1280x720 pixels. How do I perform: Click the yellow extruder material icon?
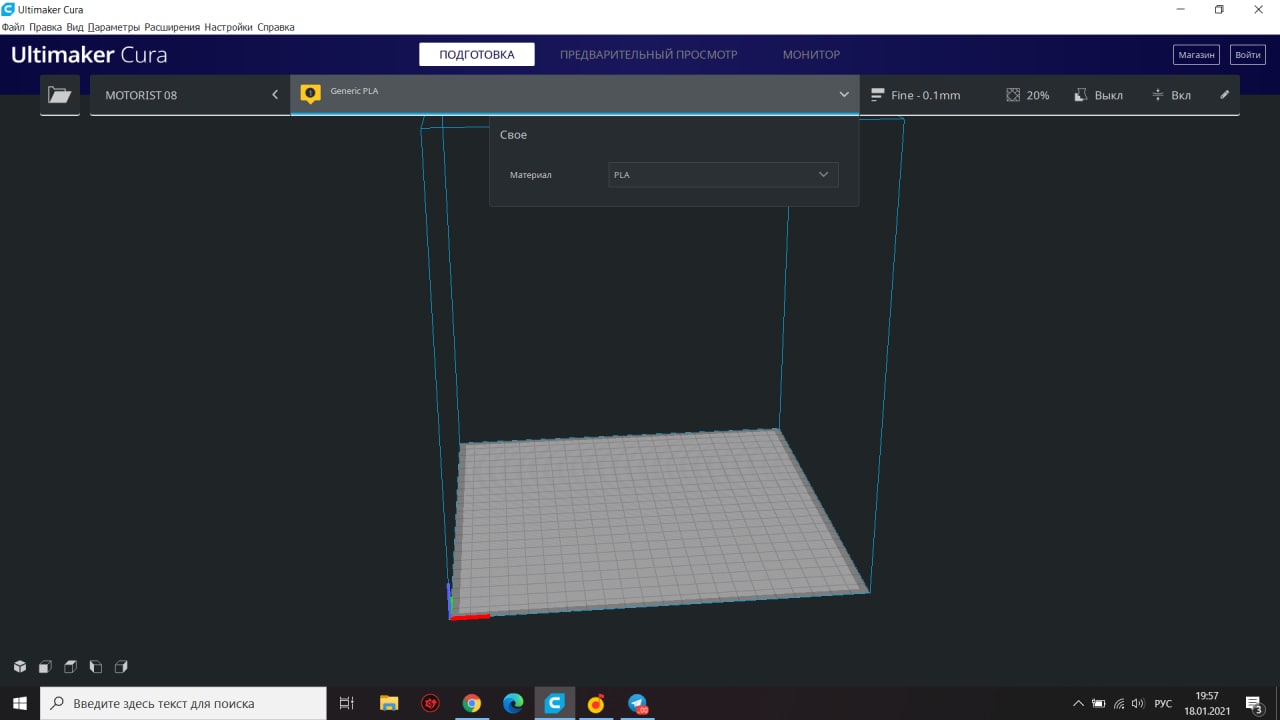[311, 94]
